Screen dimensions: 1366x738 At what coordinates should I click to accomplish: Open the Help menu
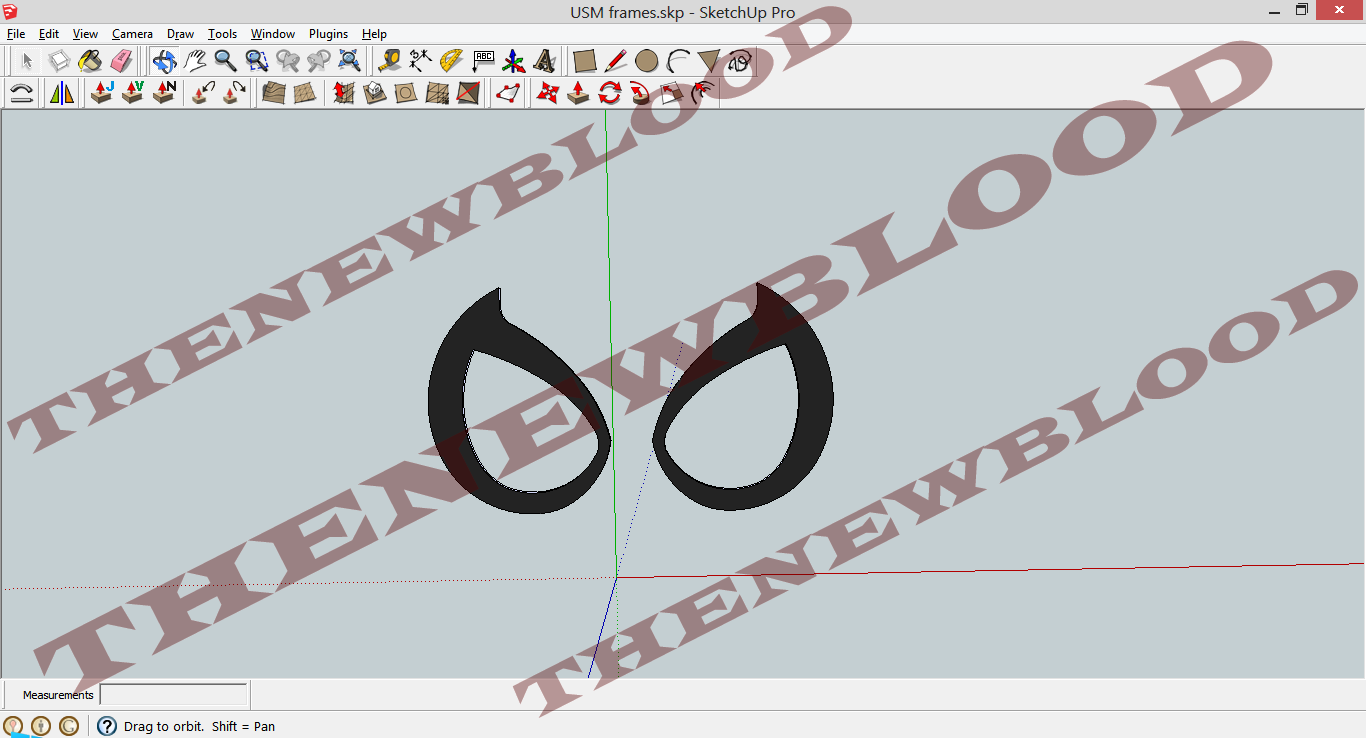coord(374,34)
